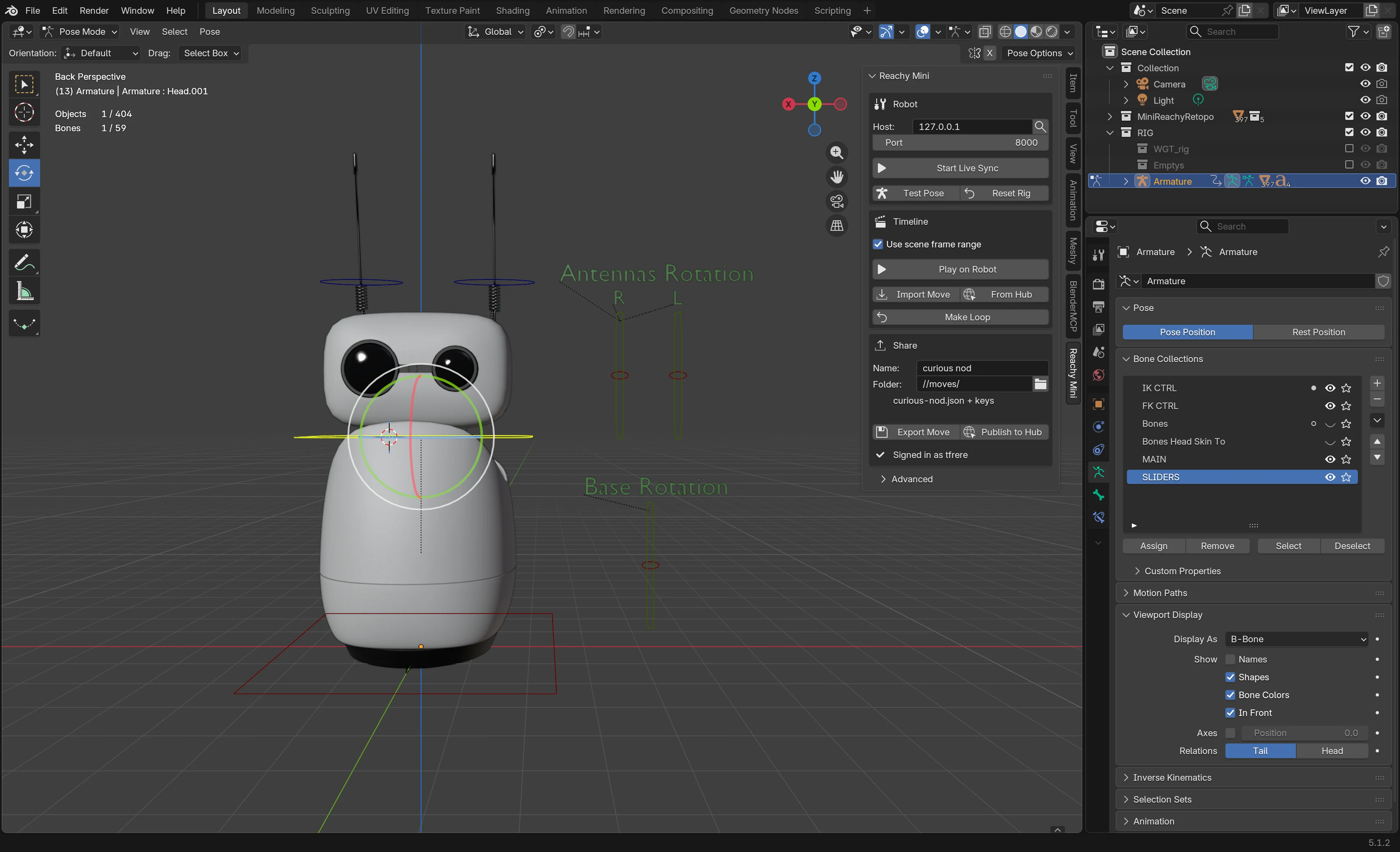Select the 3D Cursor tool

[24, 113]
